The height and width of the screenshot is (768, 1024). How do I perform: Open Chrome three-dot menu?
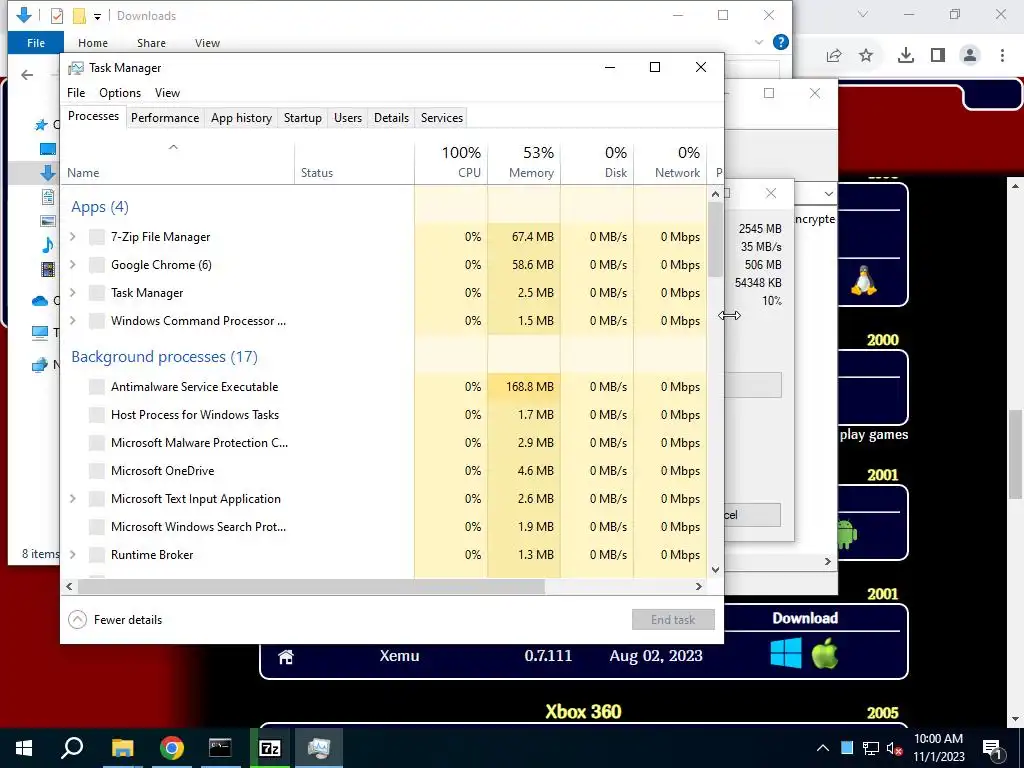(1002, 56)
